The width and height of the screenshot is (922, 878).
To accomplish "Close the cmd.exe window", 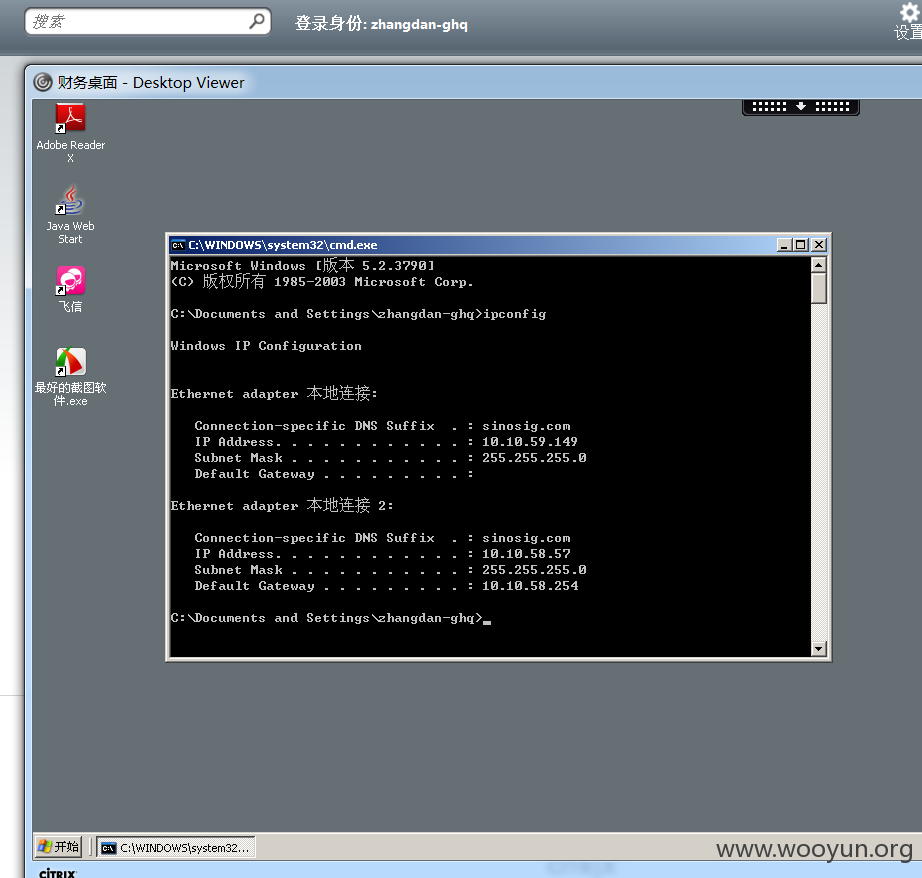I will (x=819, y=245).
